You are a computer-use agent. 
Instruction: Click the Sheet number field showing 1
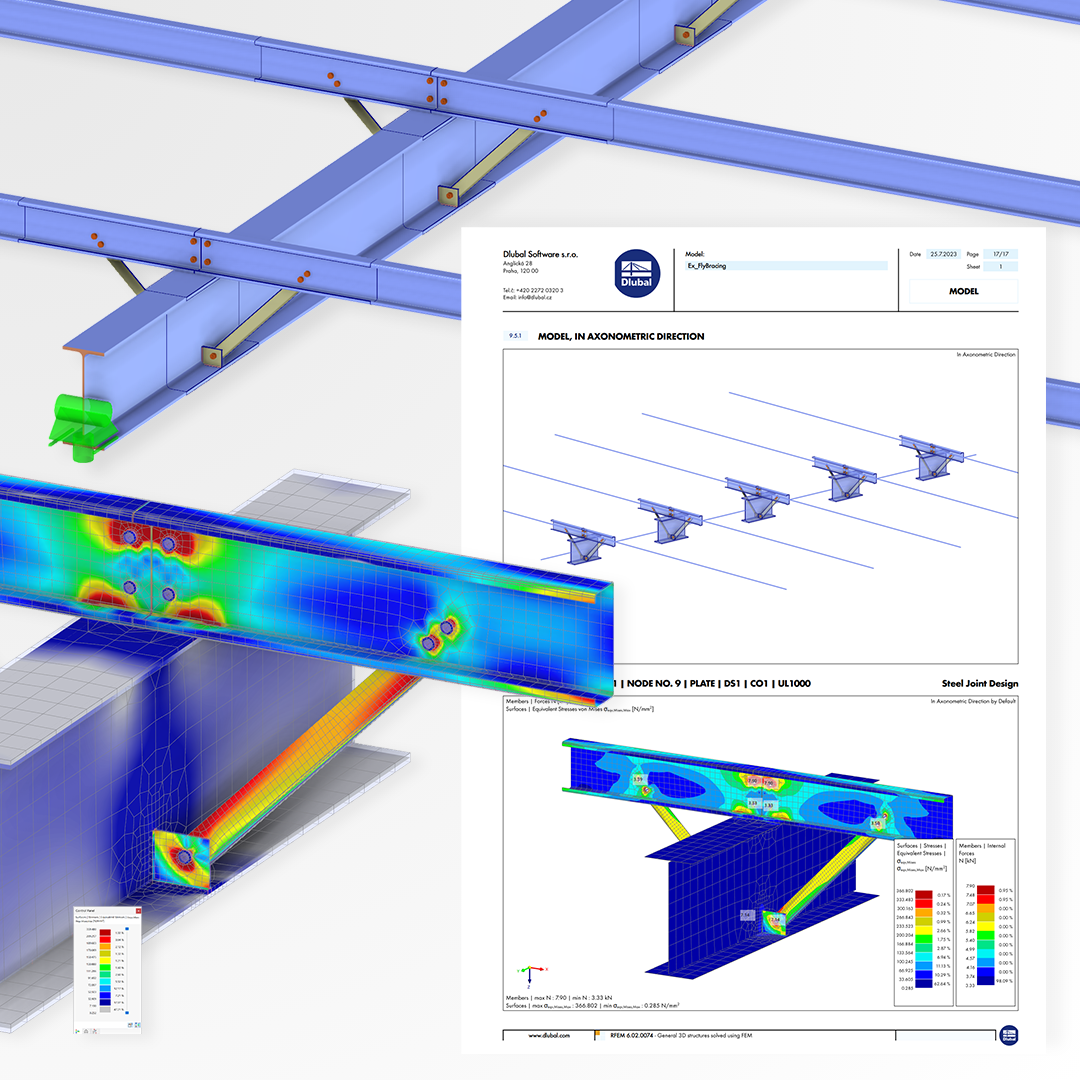tap(1001, 267)
